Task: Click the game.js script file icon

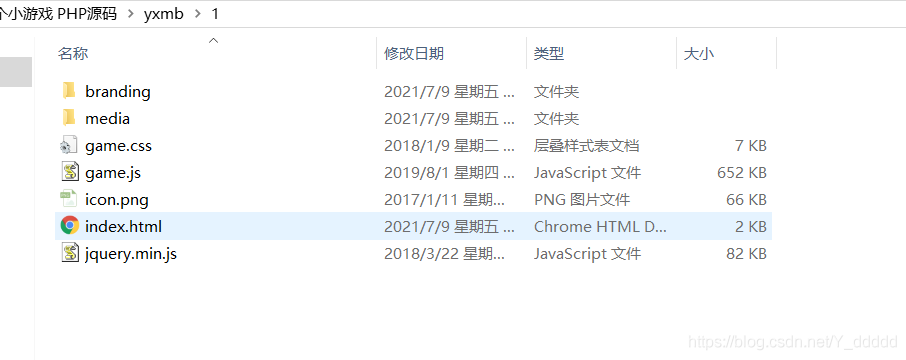Action: 69,172
